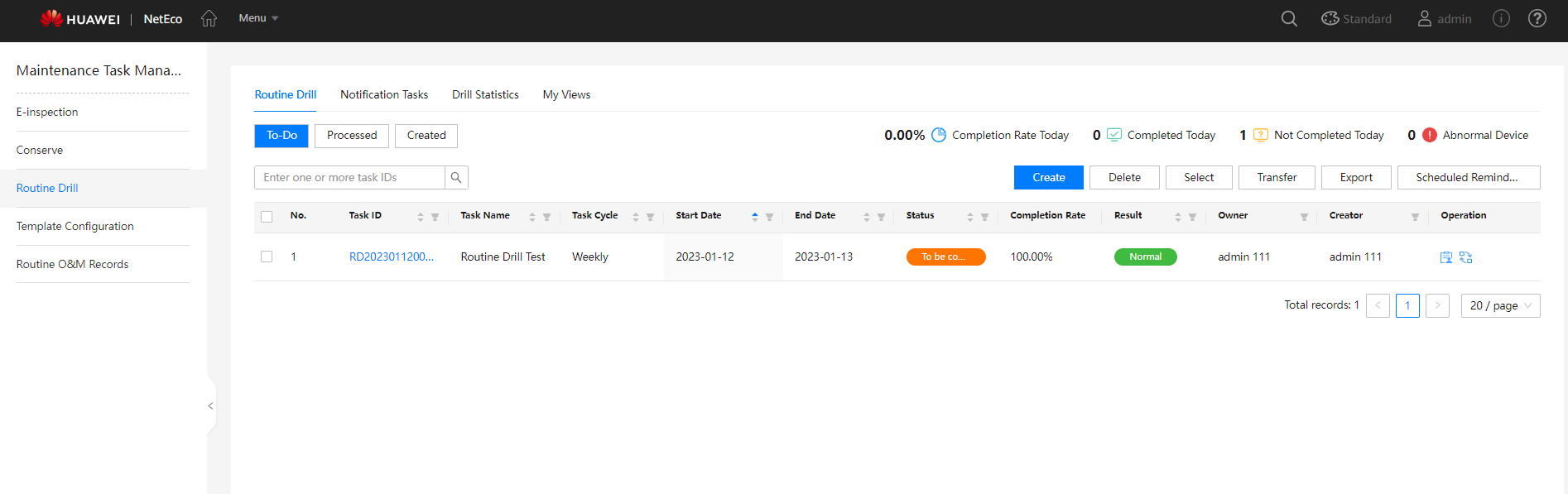Tick the select-all checkbox in table header
This screenshot has width=1568, height=494.
[267, 217]
